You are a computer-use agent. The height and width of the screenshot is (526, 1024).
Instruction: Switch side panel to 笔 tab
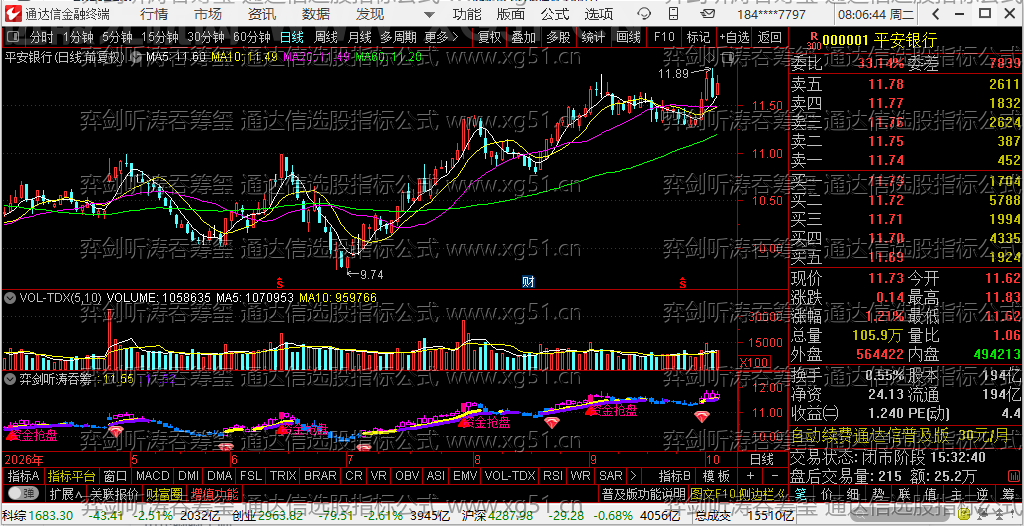point(800,493)
